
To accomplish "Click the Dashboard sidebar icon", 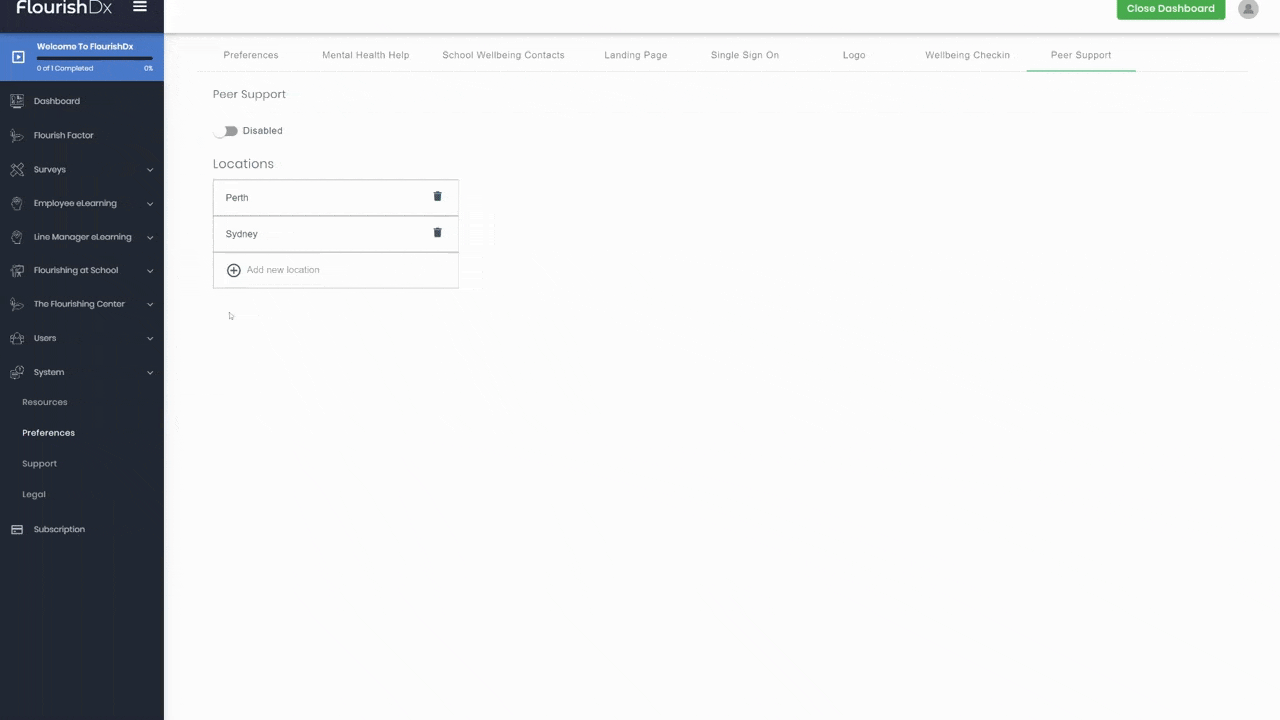I will point(17,101).
